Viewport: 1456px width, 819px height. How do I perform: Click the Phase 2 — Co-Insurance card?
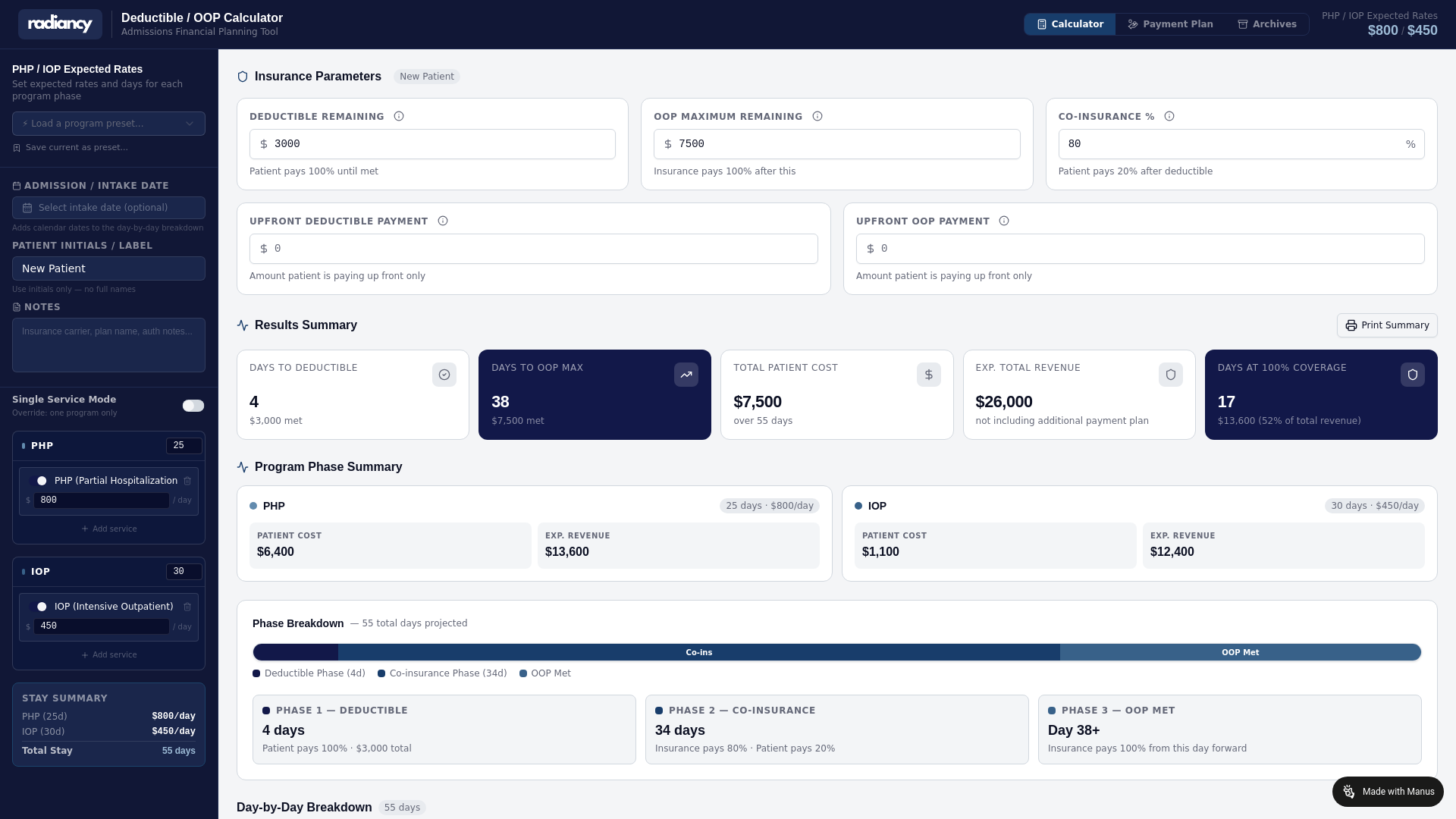tap(837, 730)
